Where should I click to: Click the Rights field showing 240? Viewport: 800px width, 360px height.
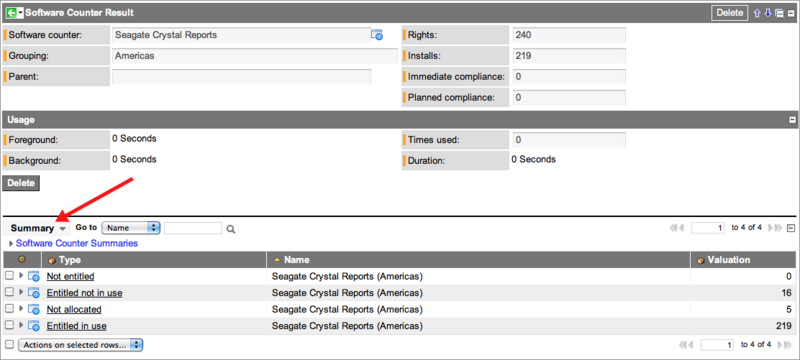[569, 35]
